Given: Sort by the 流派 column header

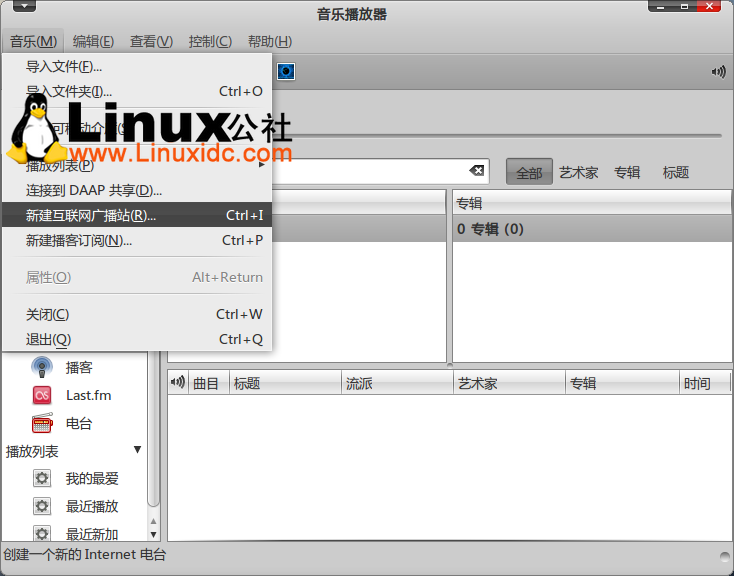Looking at the screenshot, I should pyautogui.click(x=397, y=383).
